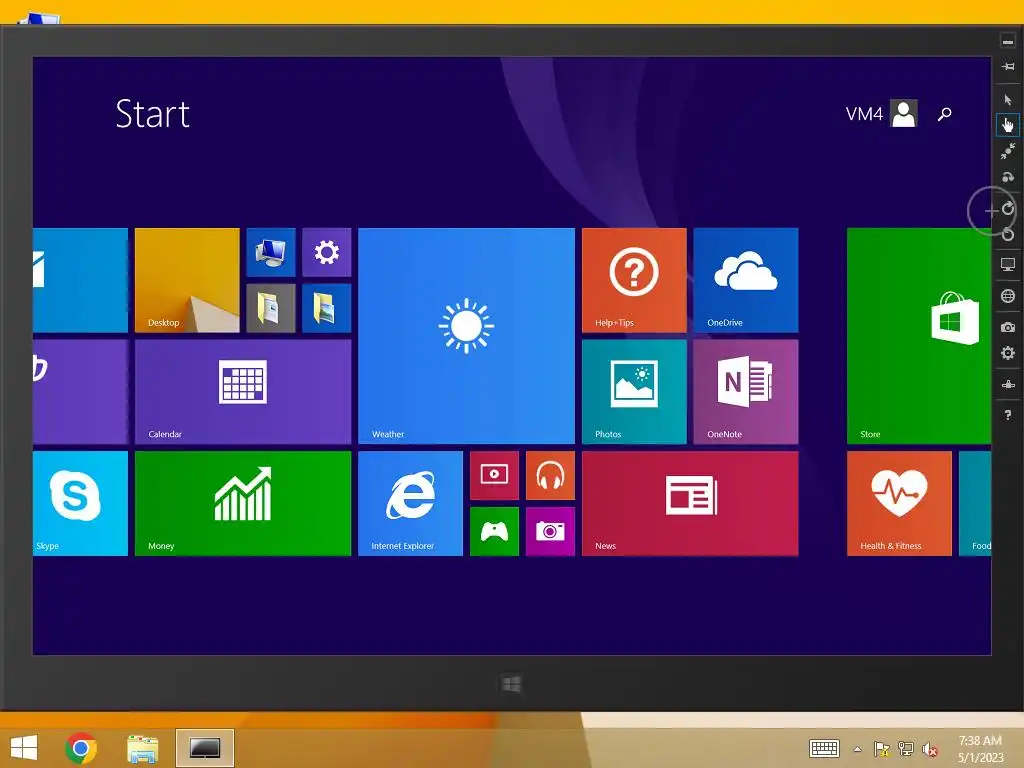Image resolution: width=1024 pixels, height=768 pixels.
Task: Open PC settings gear tile
Action: [x=327, y=252]
